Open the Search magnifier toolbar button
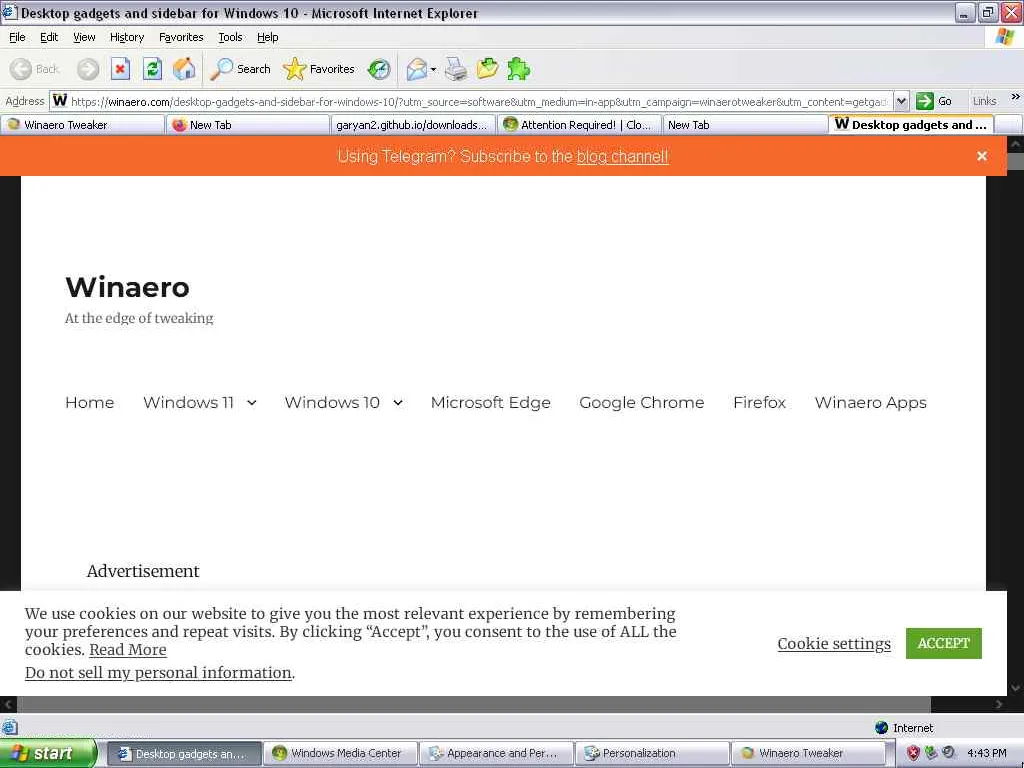 point(240,69)
